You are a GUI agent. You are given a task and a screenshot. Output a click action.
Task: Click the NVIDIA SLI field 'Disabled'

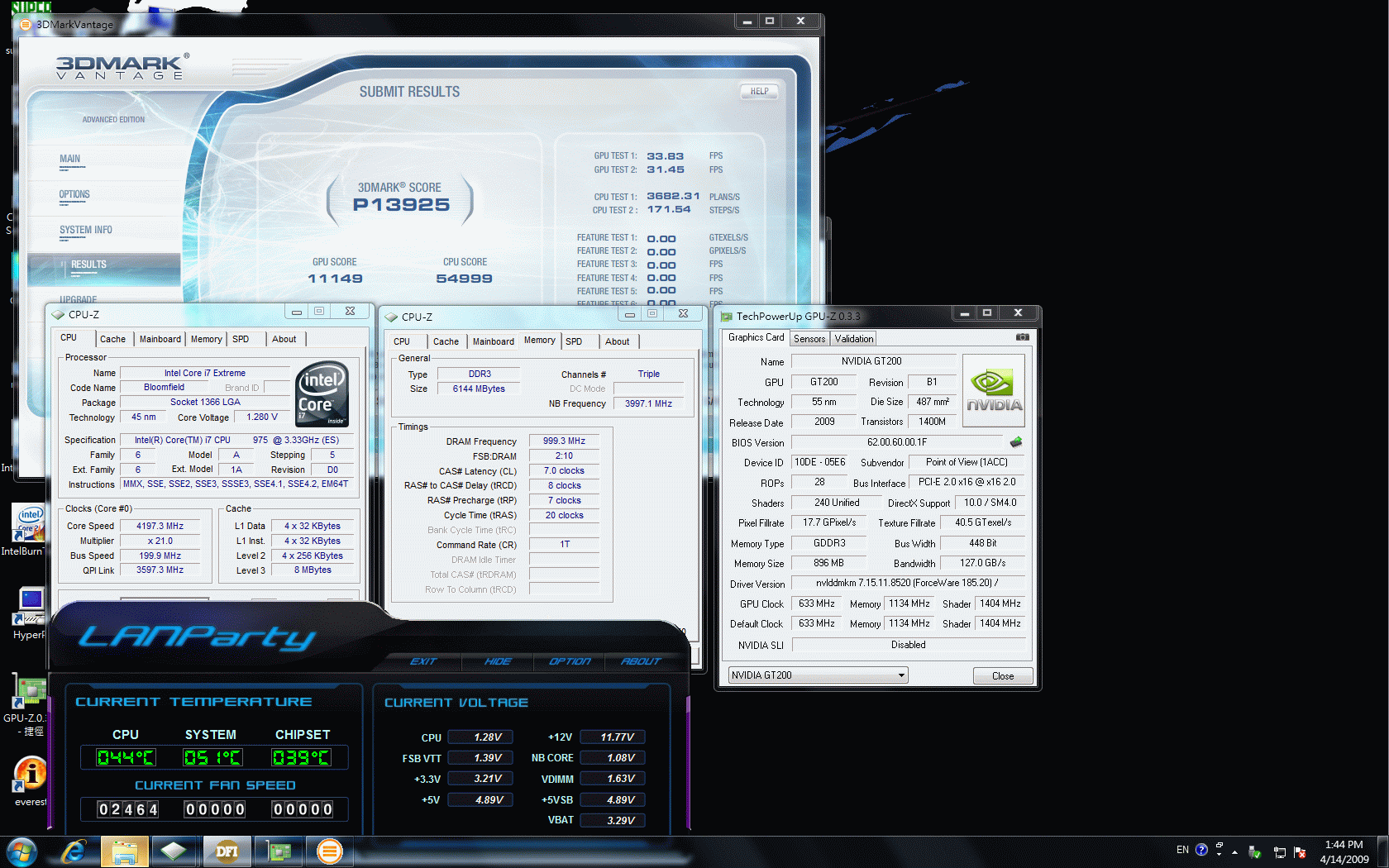[x=909, y=645]
